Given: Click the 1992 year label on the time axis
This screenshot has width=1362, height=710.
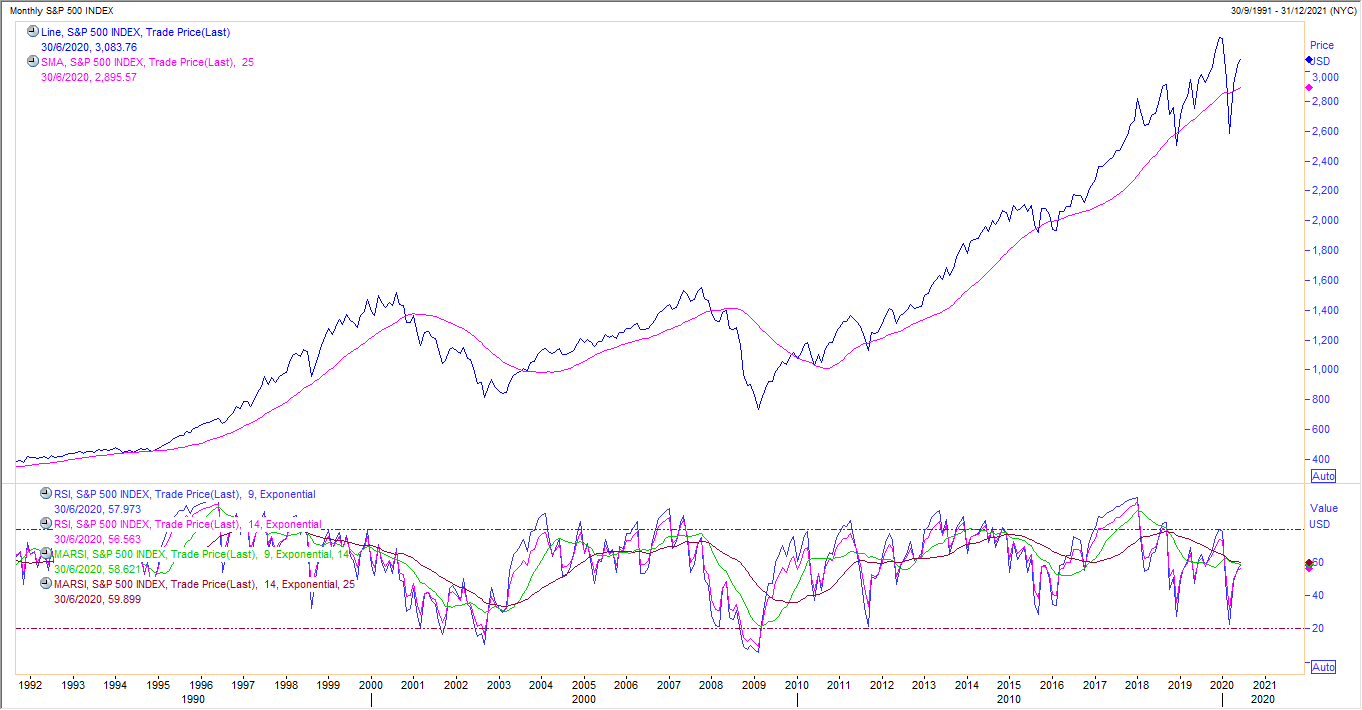Looking at the screenshot, I should pyautogui.click(x=30, y=686).
